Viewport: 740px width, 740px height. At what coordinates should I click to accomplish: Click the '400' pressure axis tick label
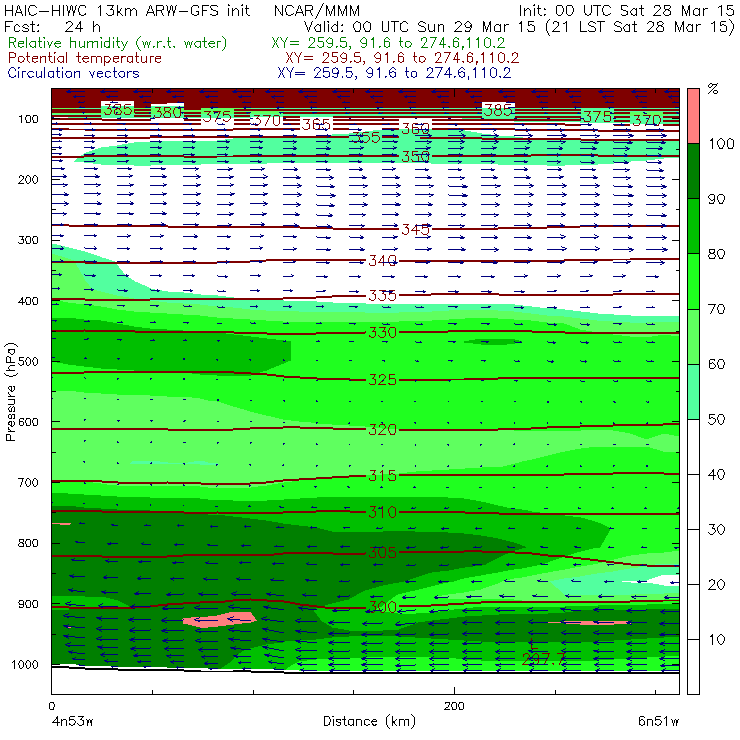(x=28, y=301)
